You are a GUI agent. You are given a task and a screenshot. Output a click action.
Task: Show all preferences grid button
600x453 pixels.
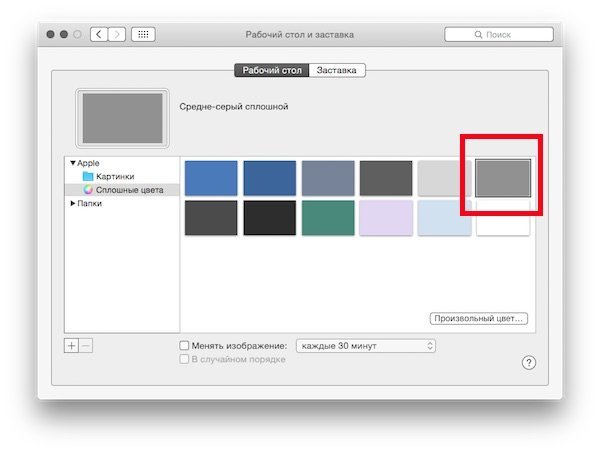click(x=143, y=34)
